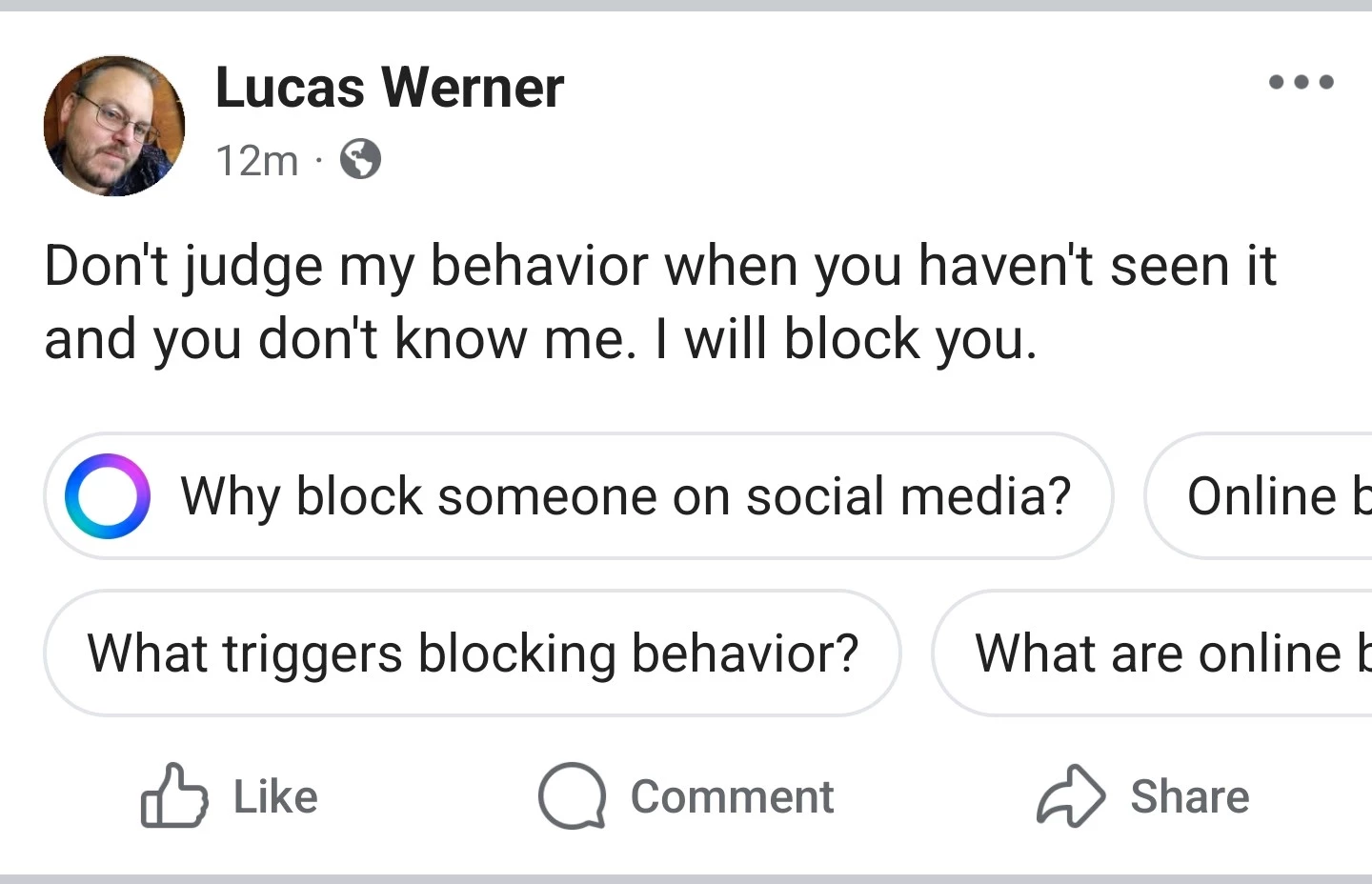Viewport: 1372px width, 884px height.
Task: Open the Lucas Werner profile name link
Action: tap(390, 88)
